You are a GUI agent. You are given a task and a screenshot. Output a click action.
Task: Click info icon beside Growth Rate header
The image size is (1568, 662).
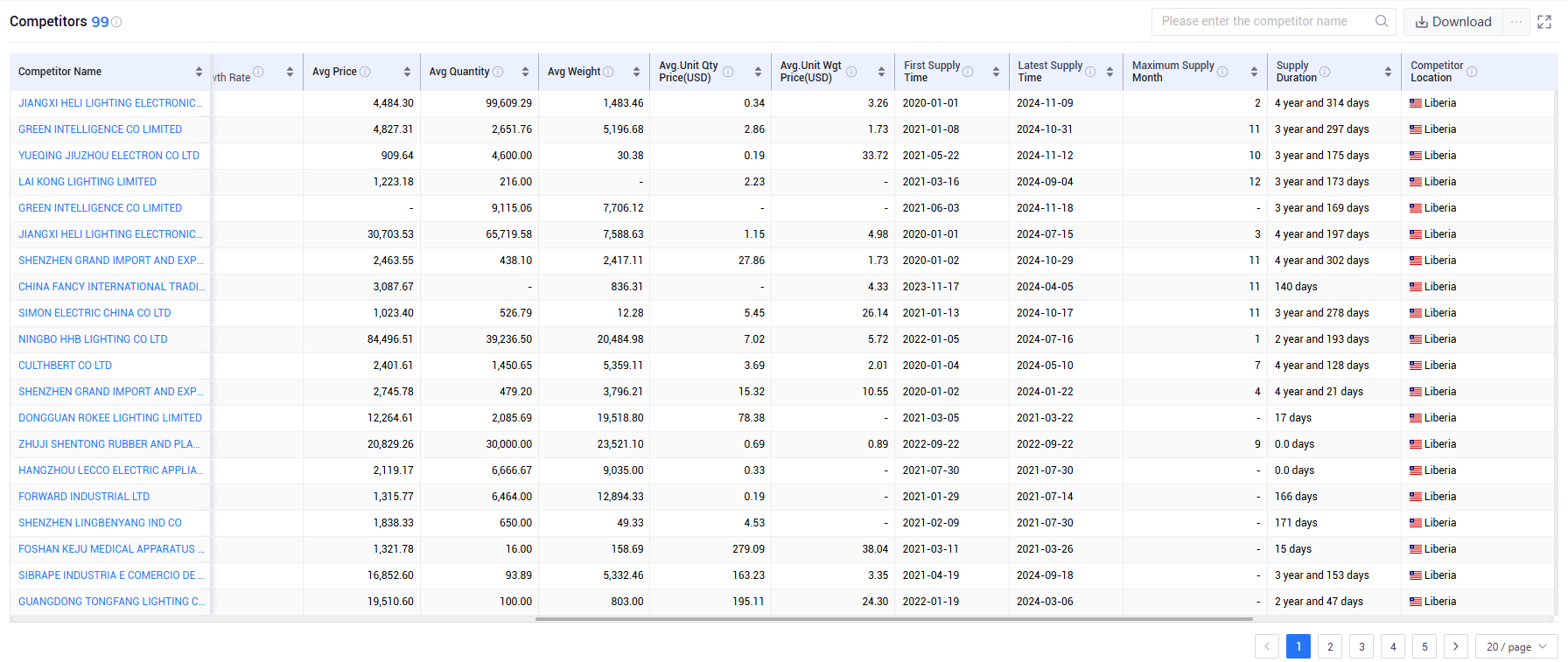(x=258, y=72)
